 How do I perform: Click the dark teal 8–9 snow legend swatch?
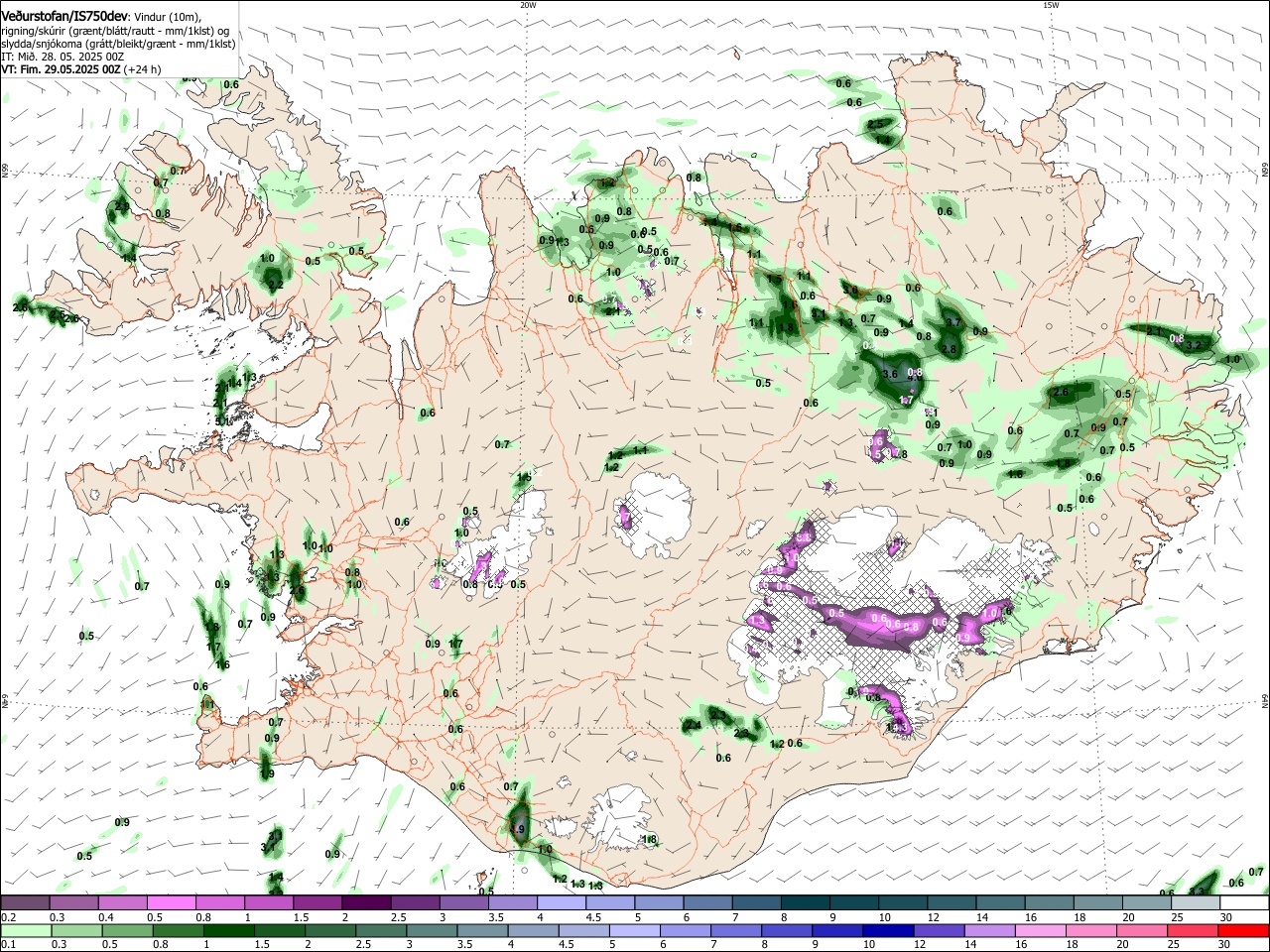pos(805,903)
